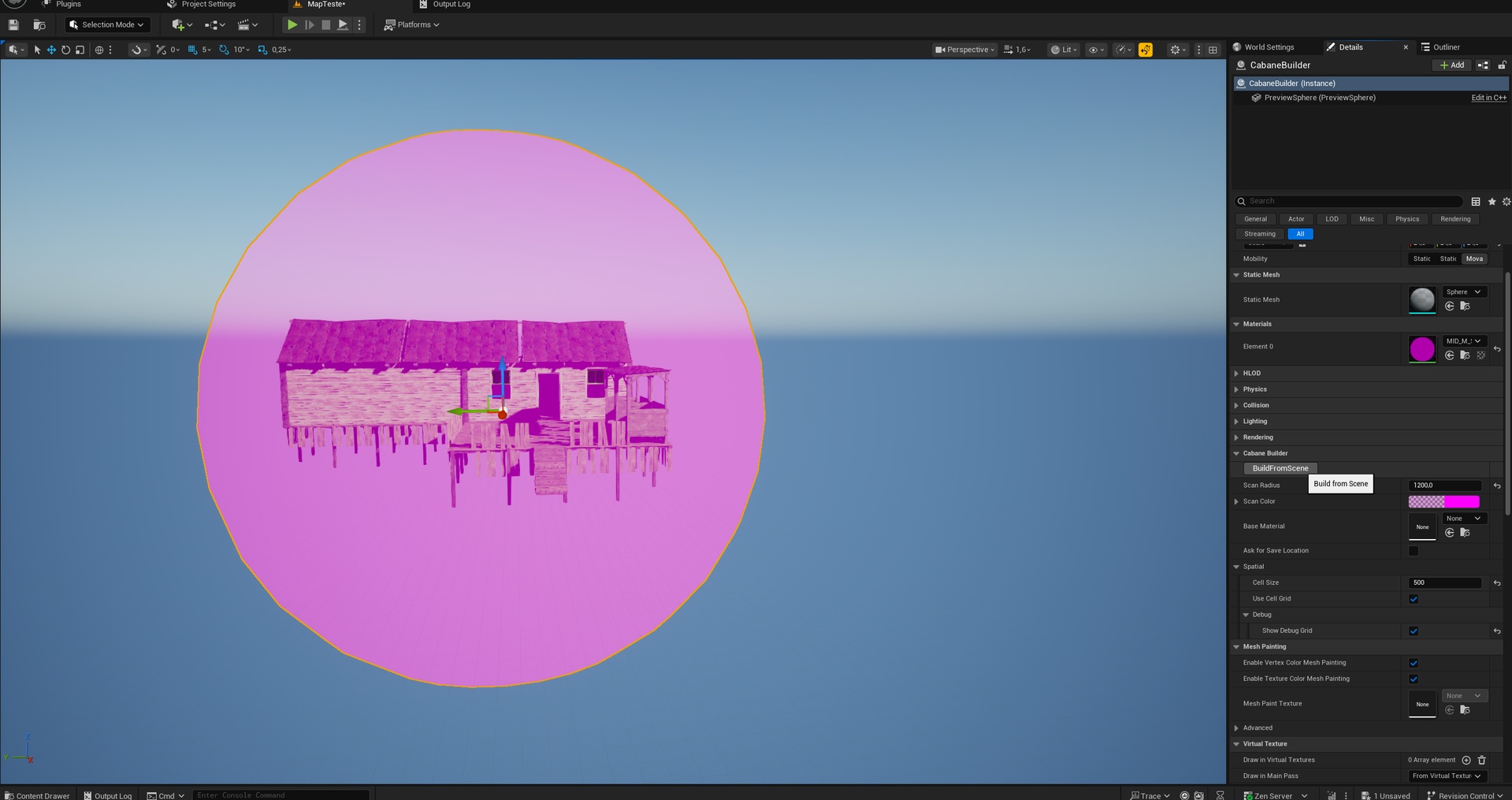Viewport: 1512px width, 800px height.
Task: Click the Cell Size value field
Action: (x=1445, y=583)
